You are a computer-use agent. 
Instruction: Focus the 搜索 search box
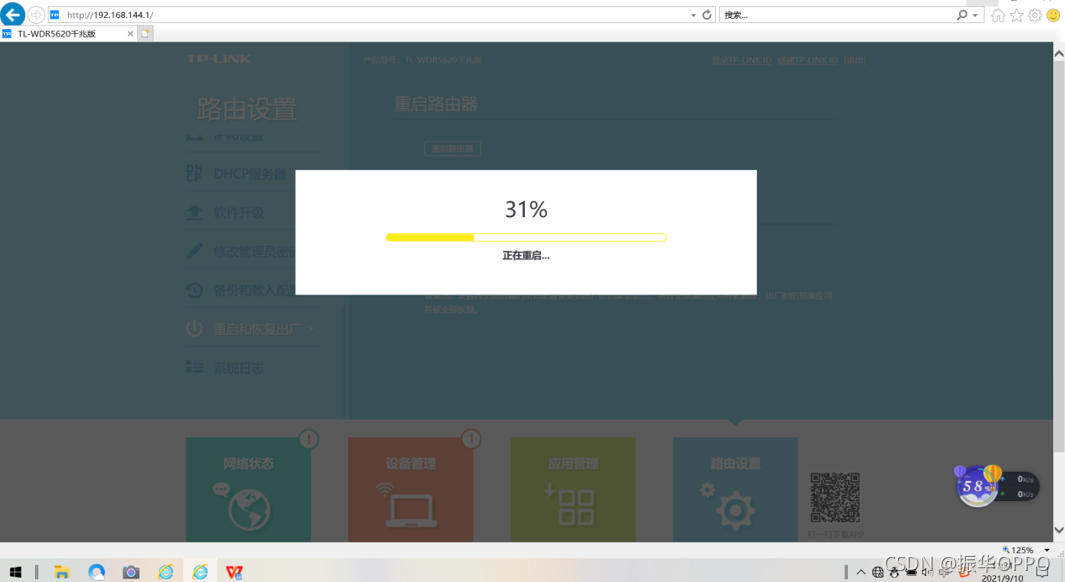click(x=835, y=15)
